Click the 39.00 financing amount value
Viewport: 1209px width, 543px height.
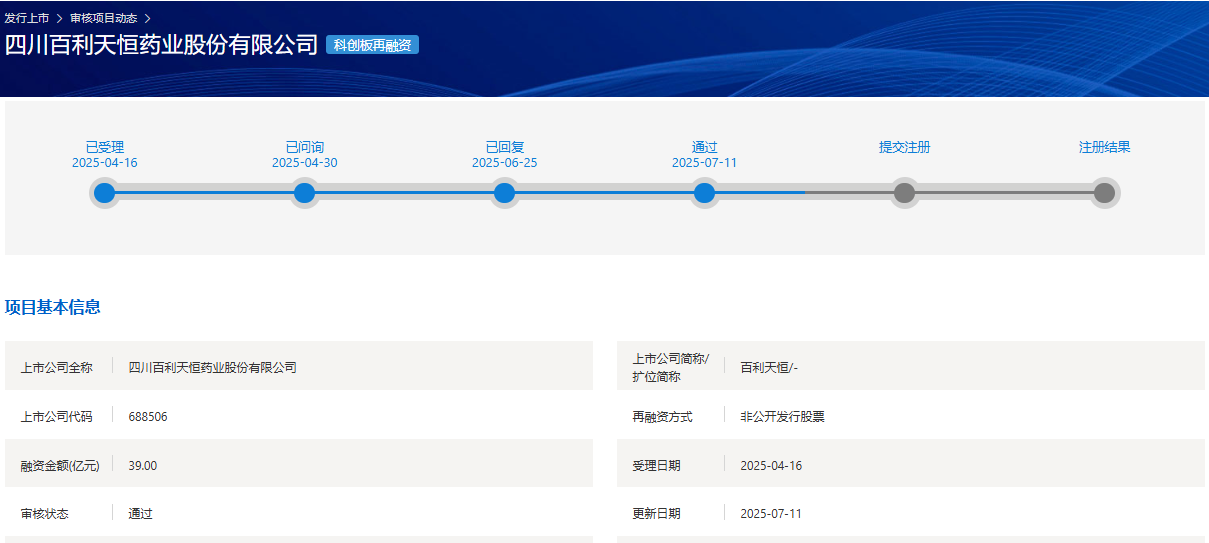(x=143, y=465)
